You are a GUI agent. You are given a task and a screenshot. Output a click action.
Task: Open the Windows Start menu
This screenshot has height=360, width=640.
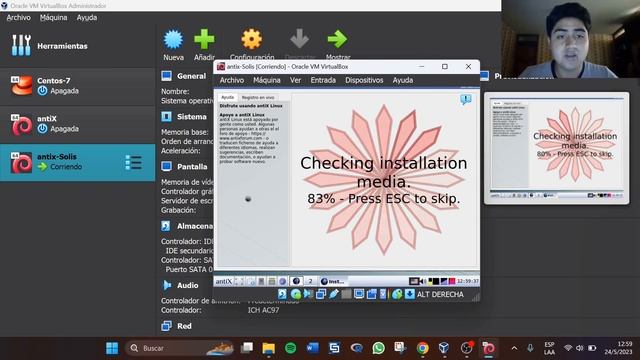click(x=112, y=348)
